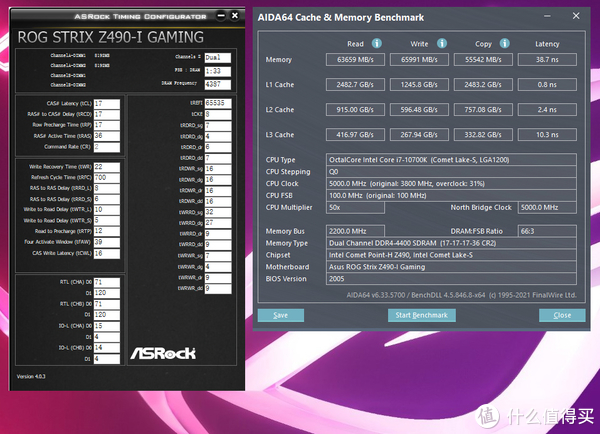Click the DRAM Frequency field
The image size is (600, 434).
click(218, 84)
